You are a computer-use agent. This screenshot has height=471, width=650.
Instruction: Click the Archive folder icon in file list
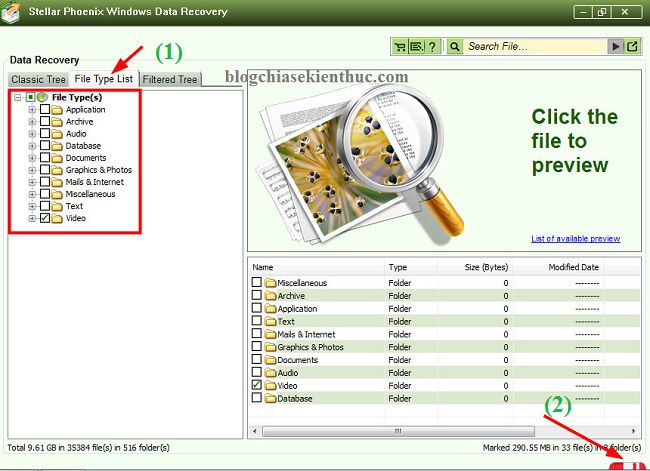271,296
